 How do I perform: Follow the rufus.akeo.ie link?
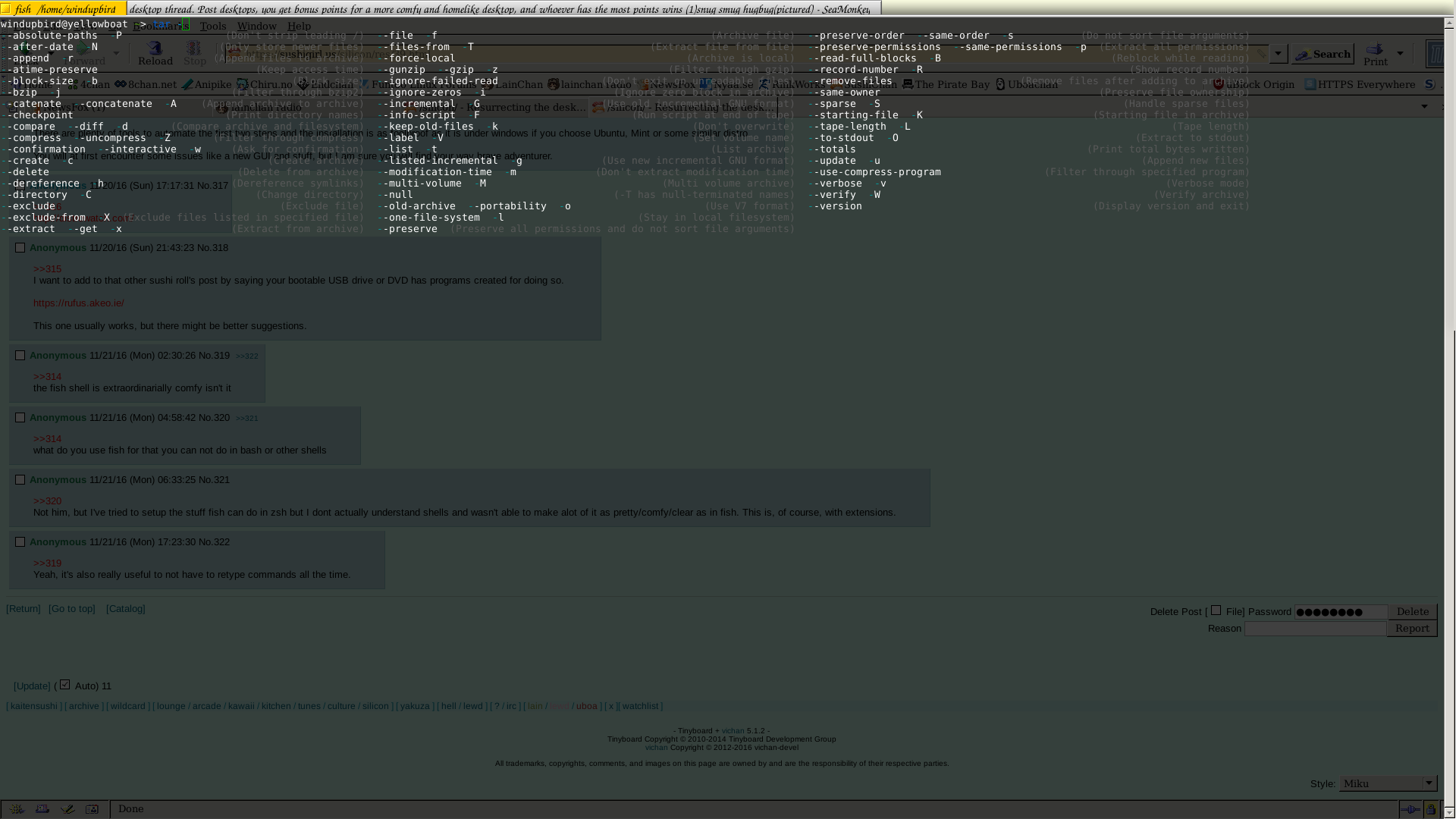pos(78,303)
